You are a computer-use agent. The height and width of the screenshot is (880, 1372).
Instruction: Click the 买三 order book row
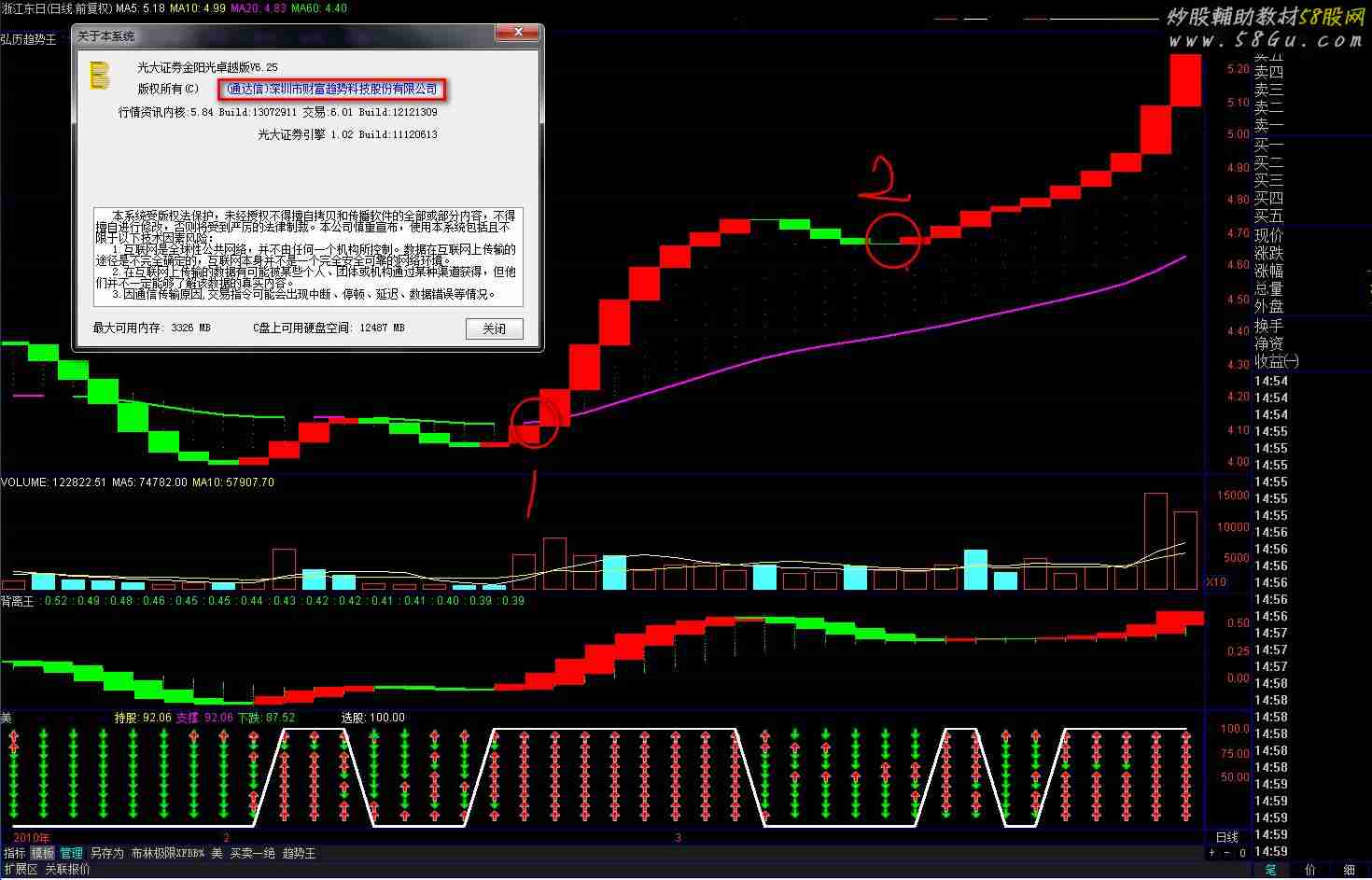[1268, 180]
